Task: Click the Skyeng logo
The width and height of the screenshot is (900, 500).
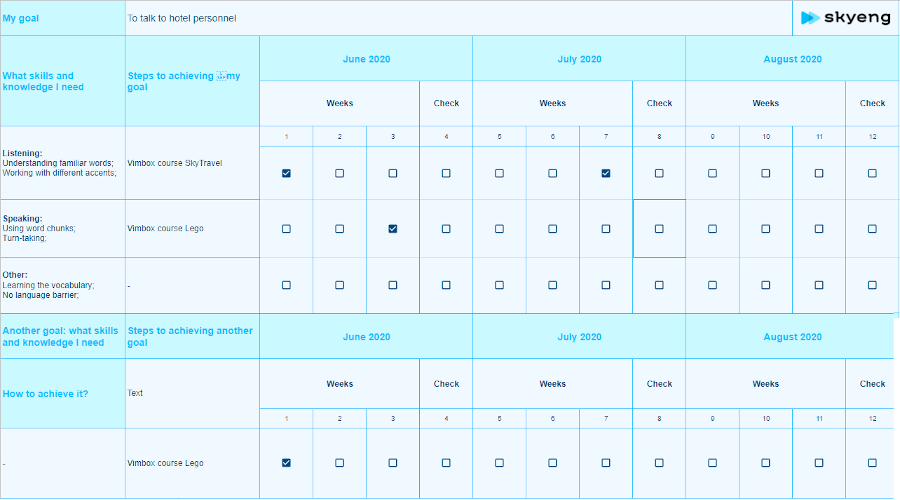Action: 845,18
